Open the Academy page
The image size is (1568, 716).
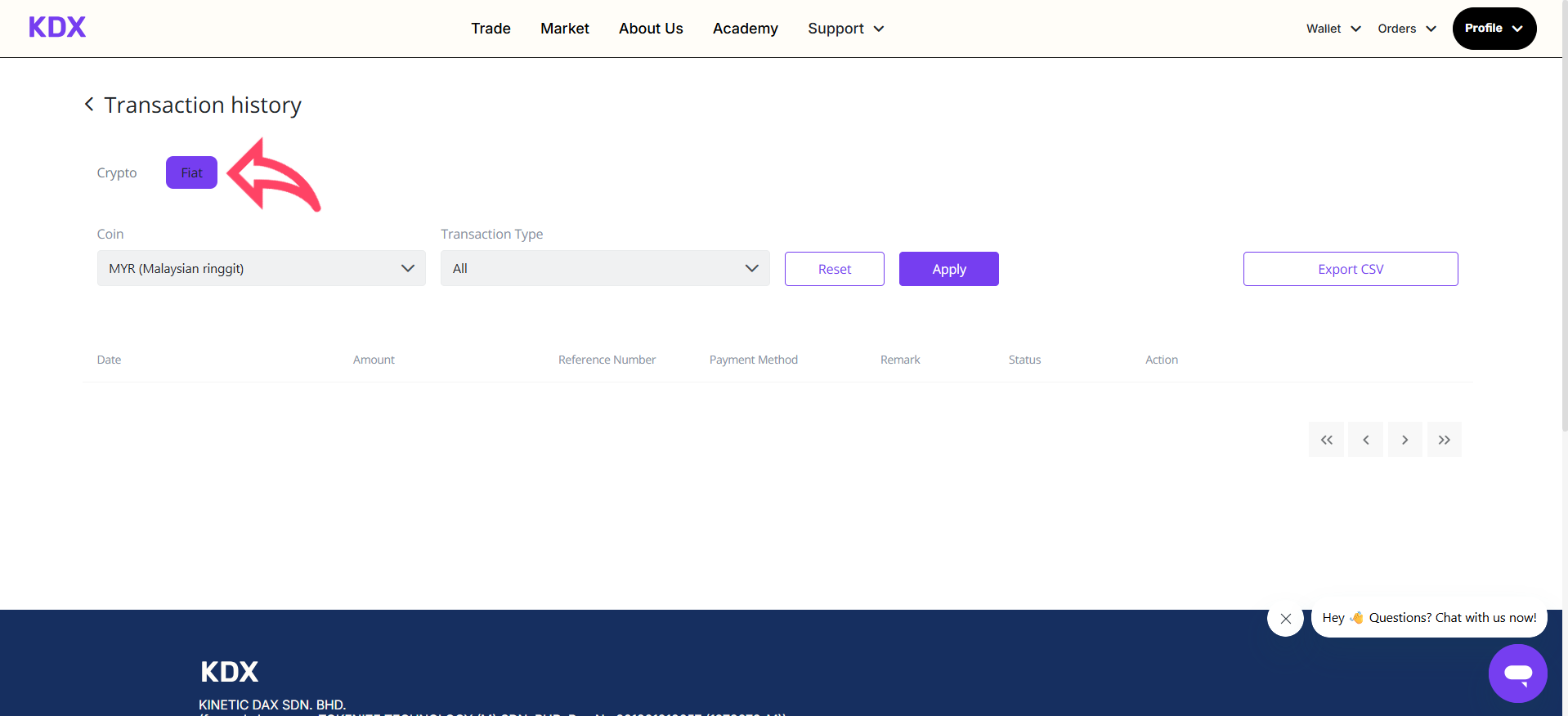pos(746,29)
